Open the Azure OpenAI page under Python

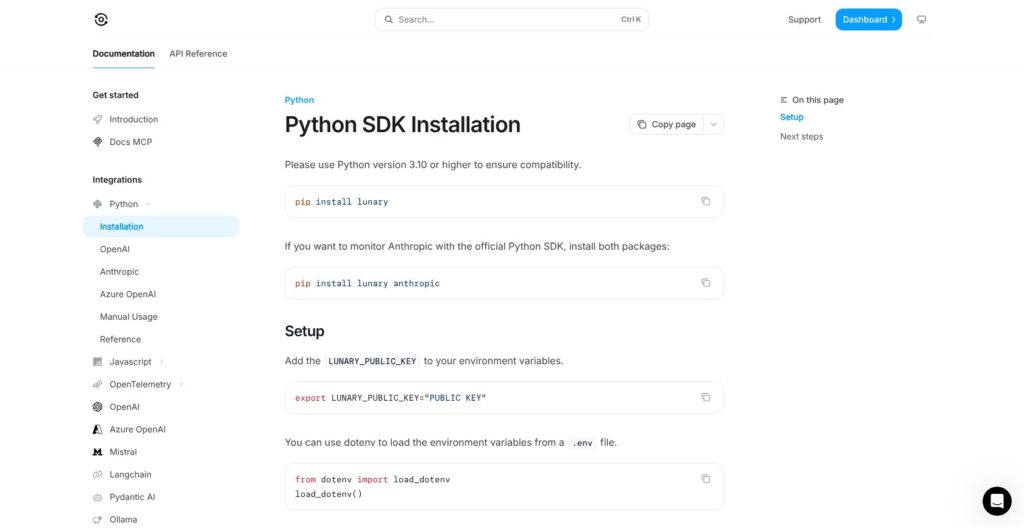click(x=128, y=294)
